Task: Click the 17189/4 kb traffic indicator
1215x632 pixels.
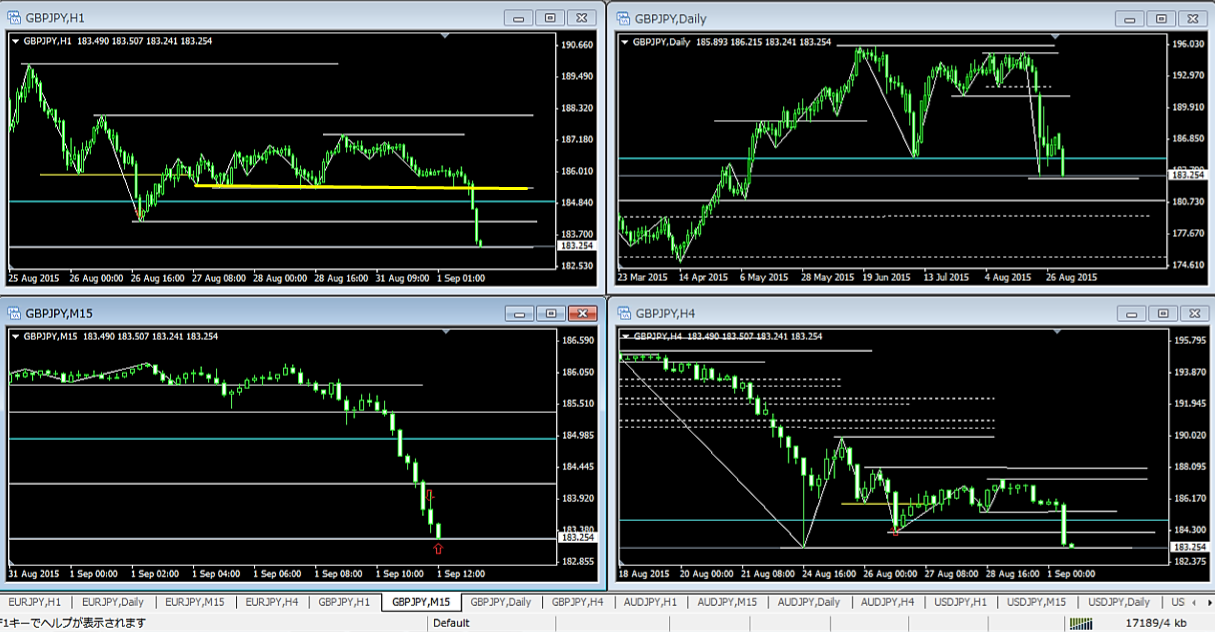Action: click(x=1157, y=623)
